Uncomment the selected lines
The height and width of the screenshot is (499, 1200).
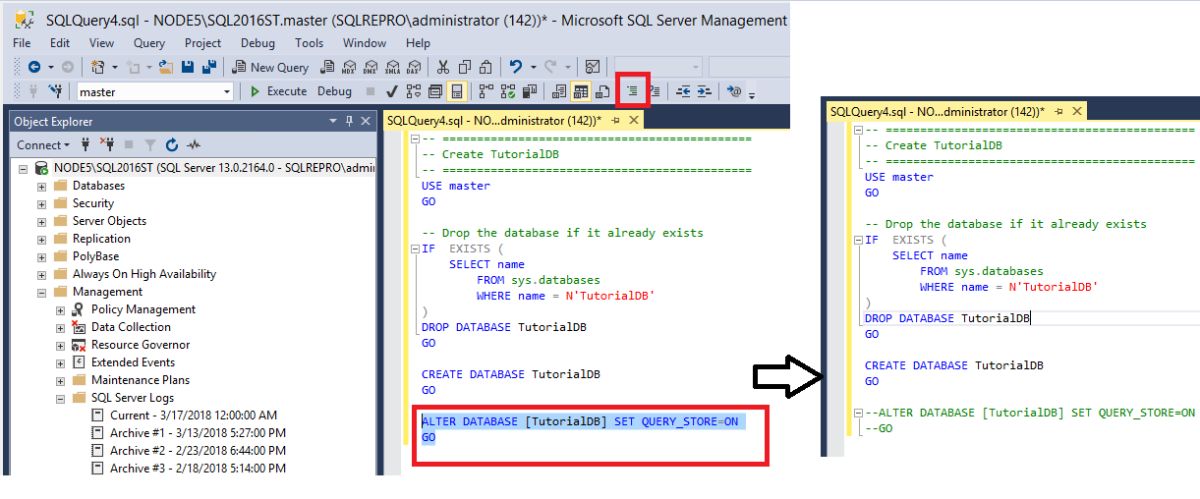point(655,91)
